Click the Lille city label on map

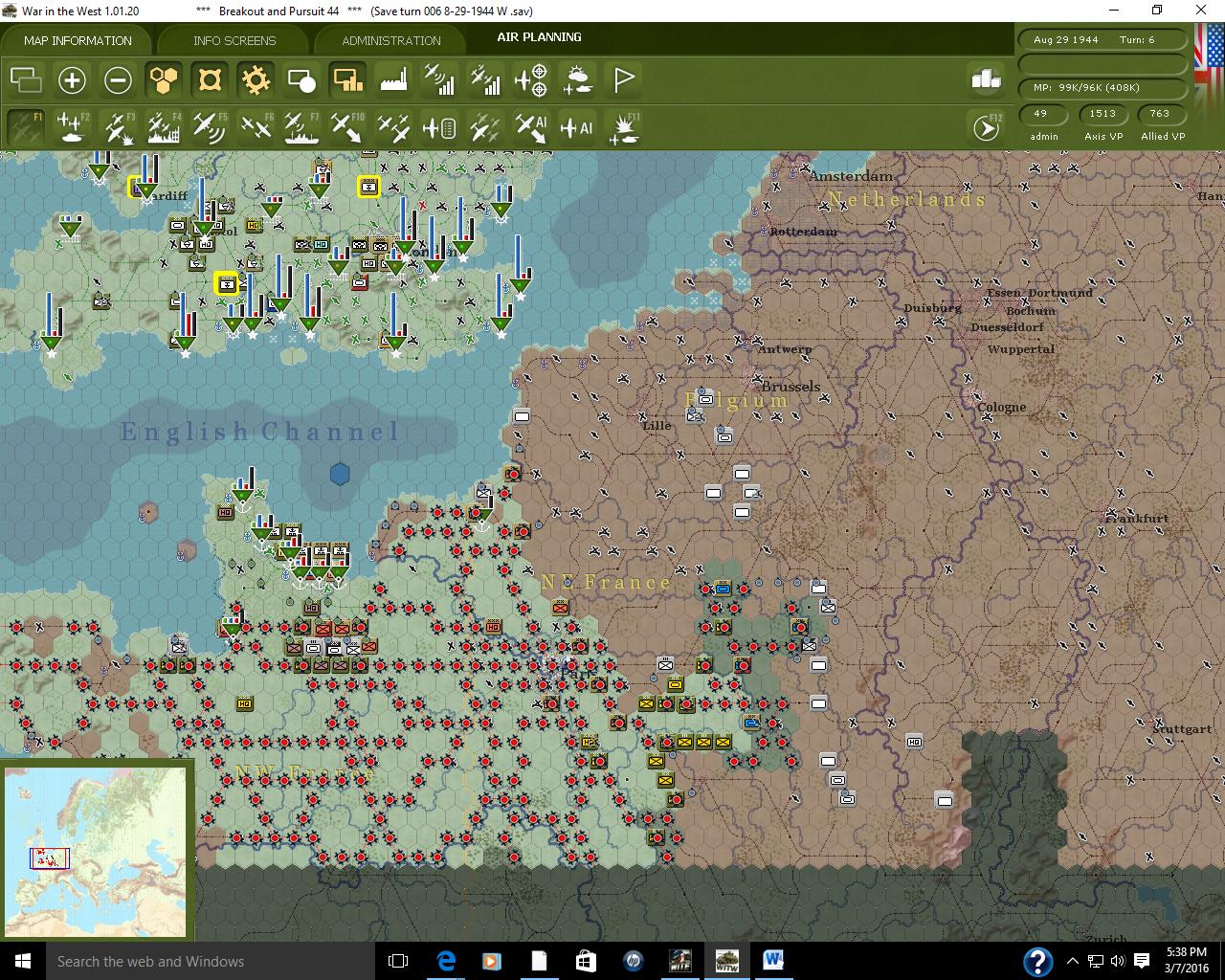(657, 425)
